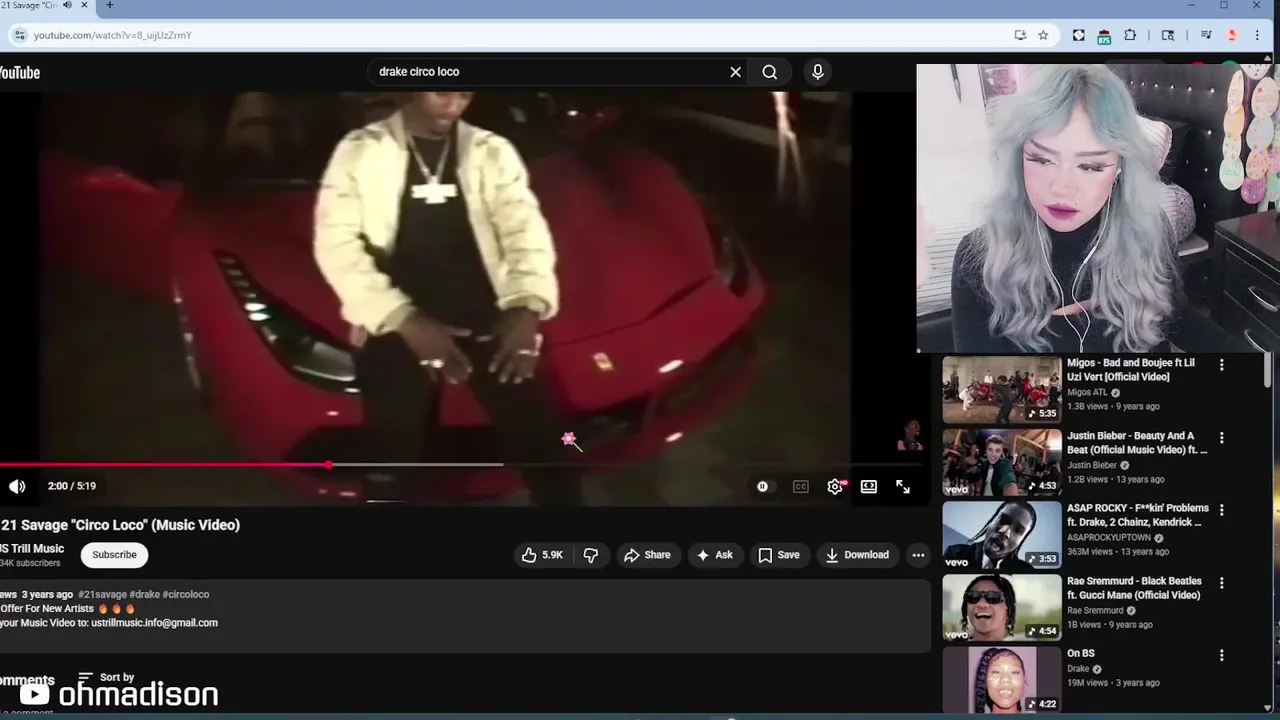Open the US Trill Music channel page

[32, 548]
